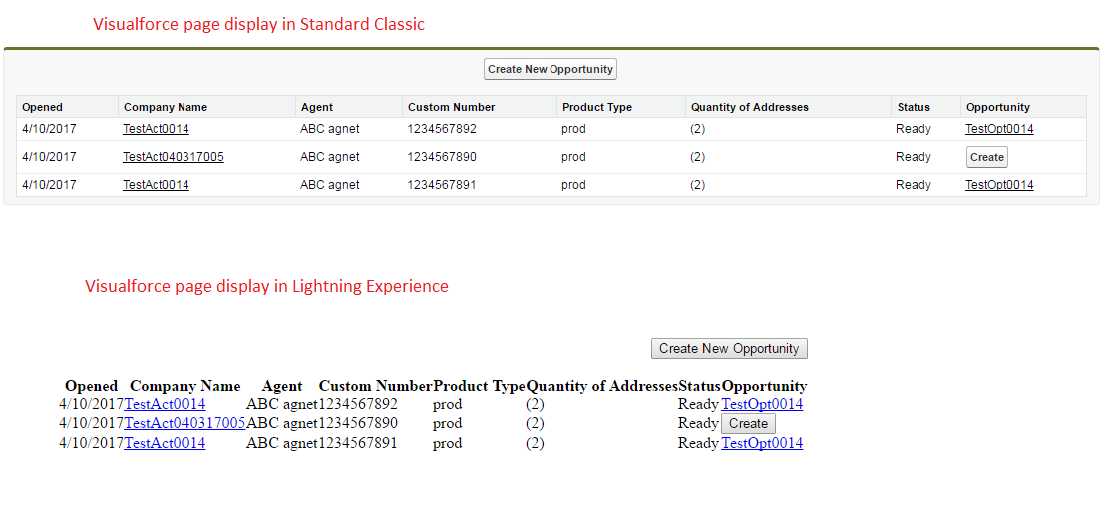Viewport: 1103px width, 511px height.
Task: Click Create button in Lightning table row 1234567890
Action: (x=748, y=423)
